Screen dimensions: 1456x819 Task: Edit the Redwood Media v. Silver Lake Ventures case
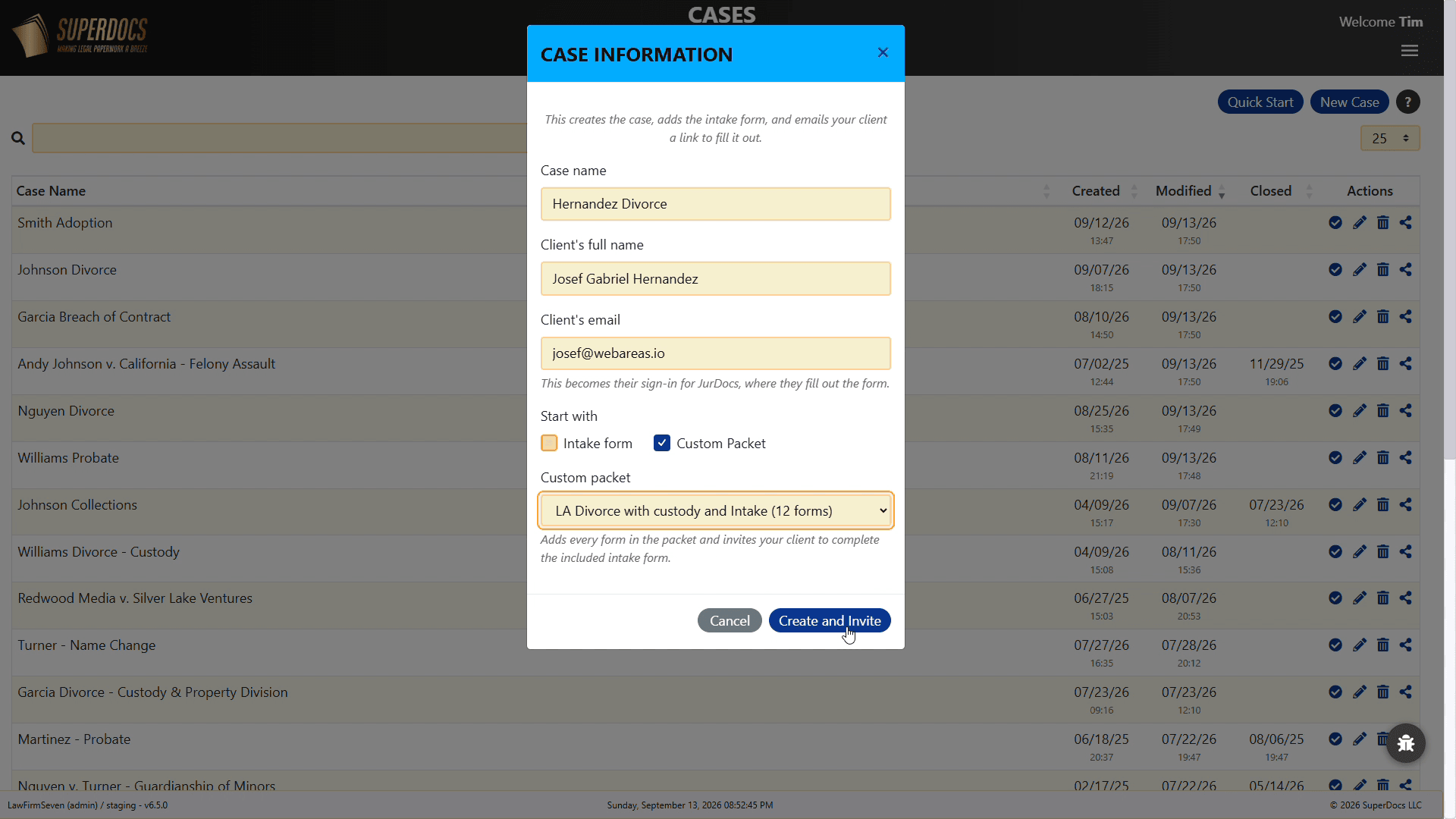[1360, 598]
